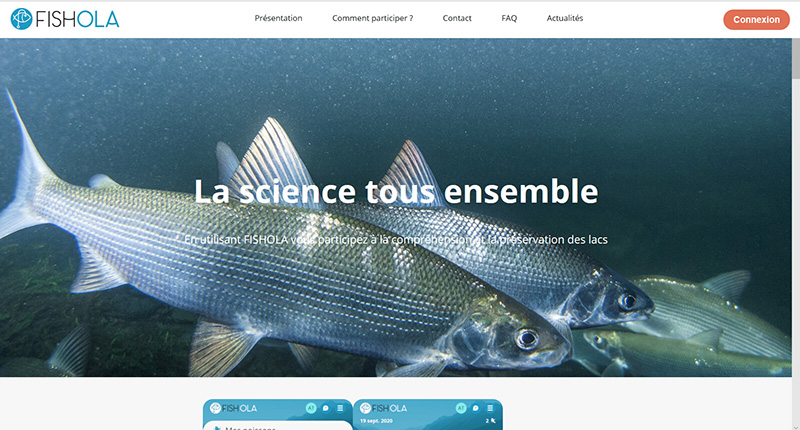Go to the Contact page
Image resolution: width=800 pixels, height=430 pixels.
pyautogui.click(x=457, y=18)
